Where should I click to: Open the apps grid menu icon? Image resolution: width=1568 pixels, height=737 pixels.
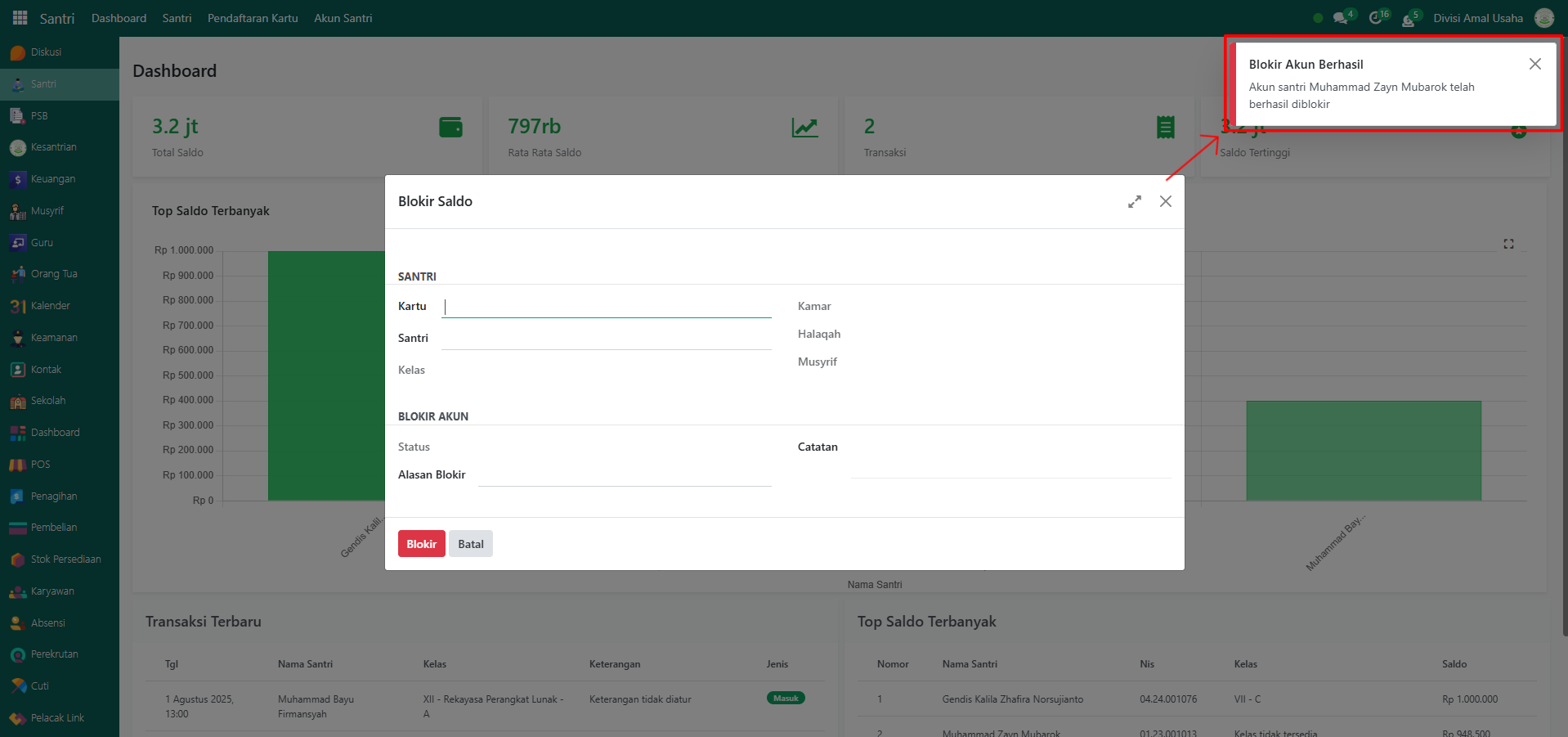20,18
